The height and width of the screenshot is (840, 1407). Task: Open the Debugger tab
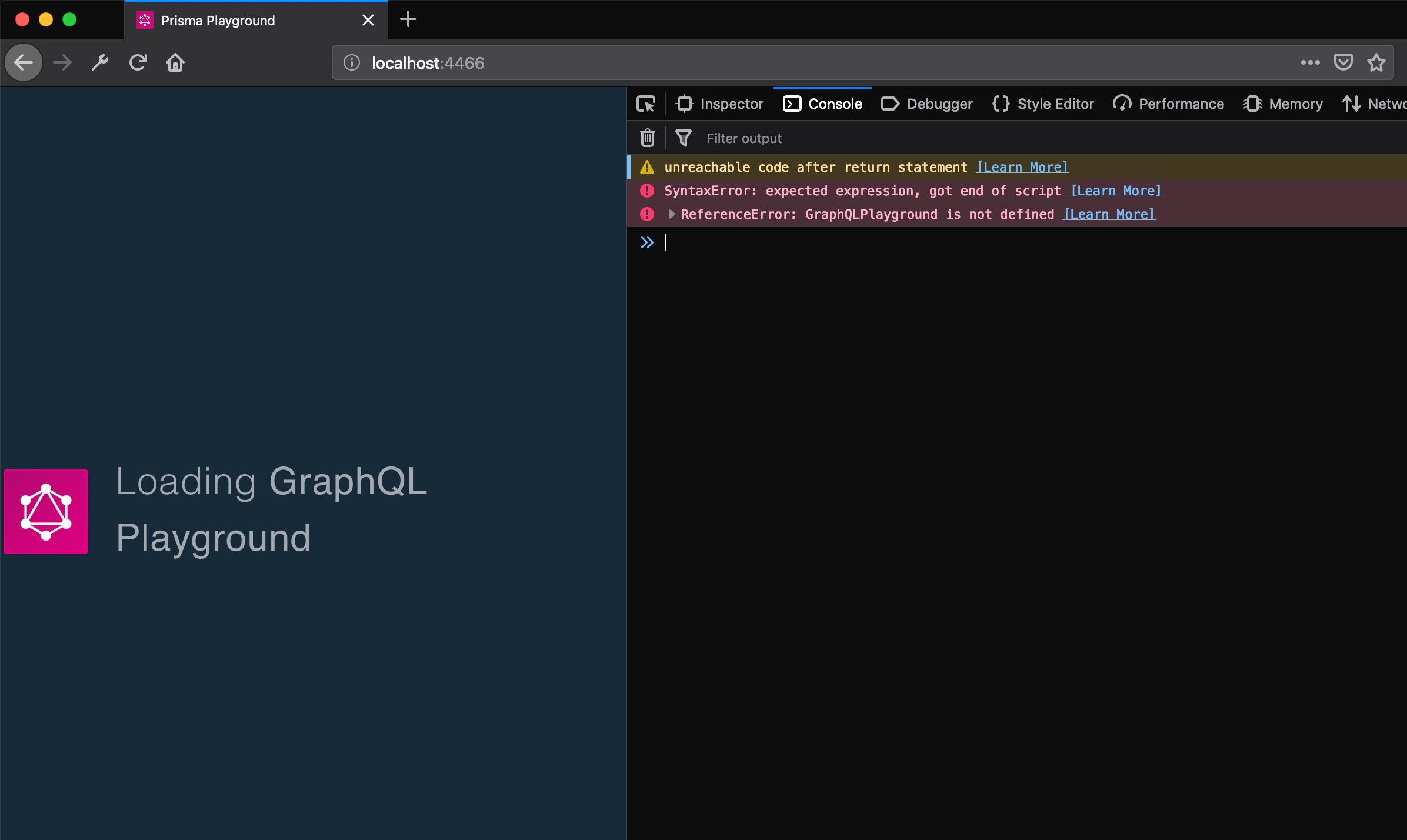point(927,104)
